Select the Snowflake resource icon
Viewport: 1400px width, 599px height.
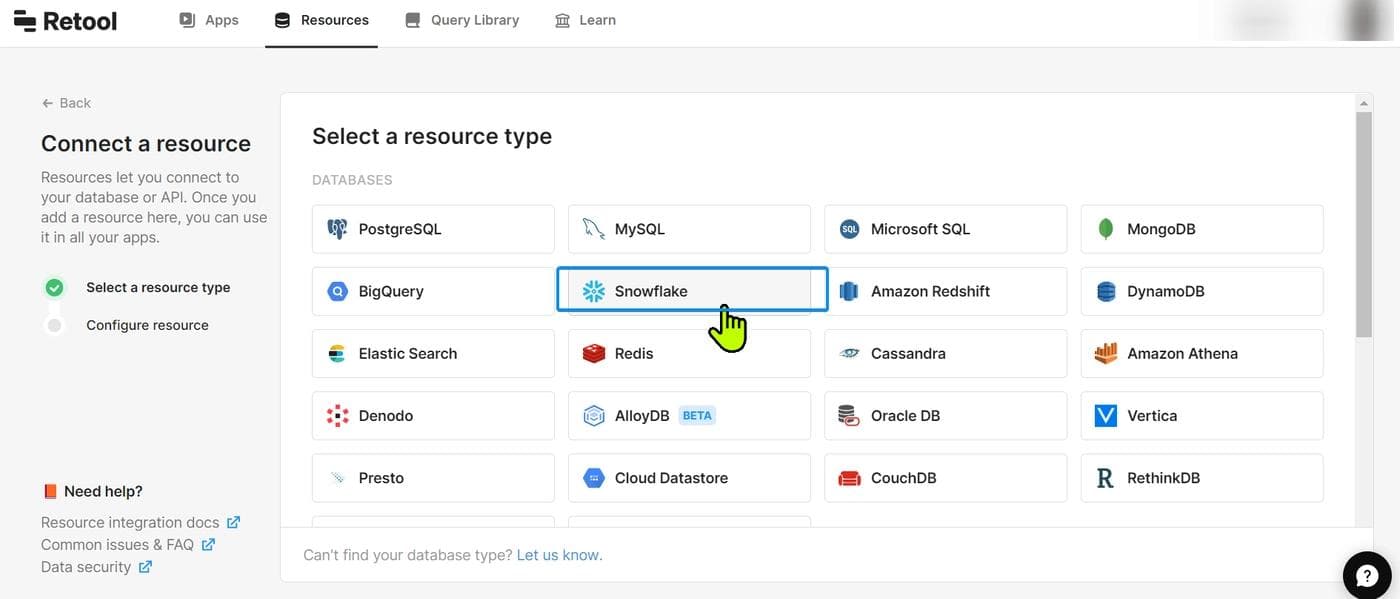[x=594, y=291]
